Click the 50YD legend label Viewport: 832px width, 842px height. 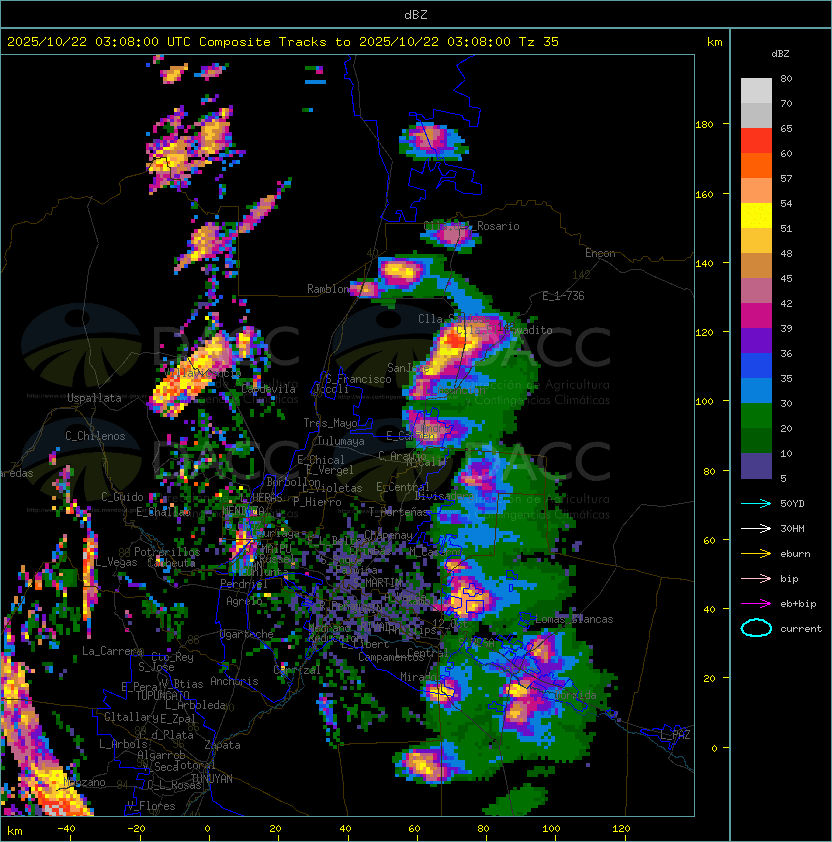[792, 503]
